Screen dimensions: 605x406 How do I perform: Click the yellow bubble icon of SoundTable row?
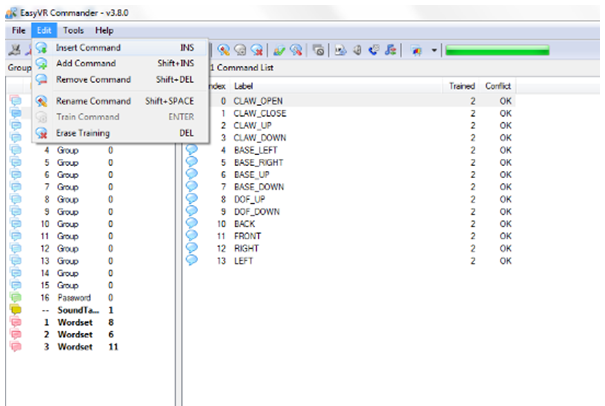click(x=16, y=310)
